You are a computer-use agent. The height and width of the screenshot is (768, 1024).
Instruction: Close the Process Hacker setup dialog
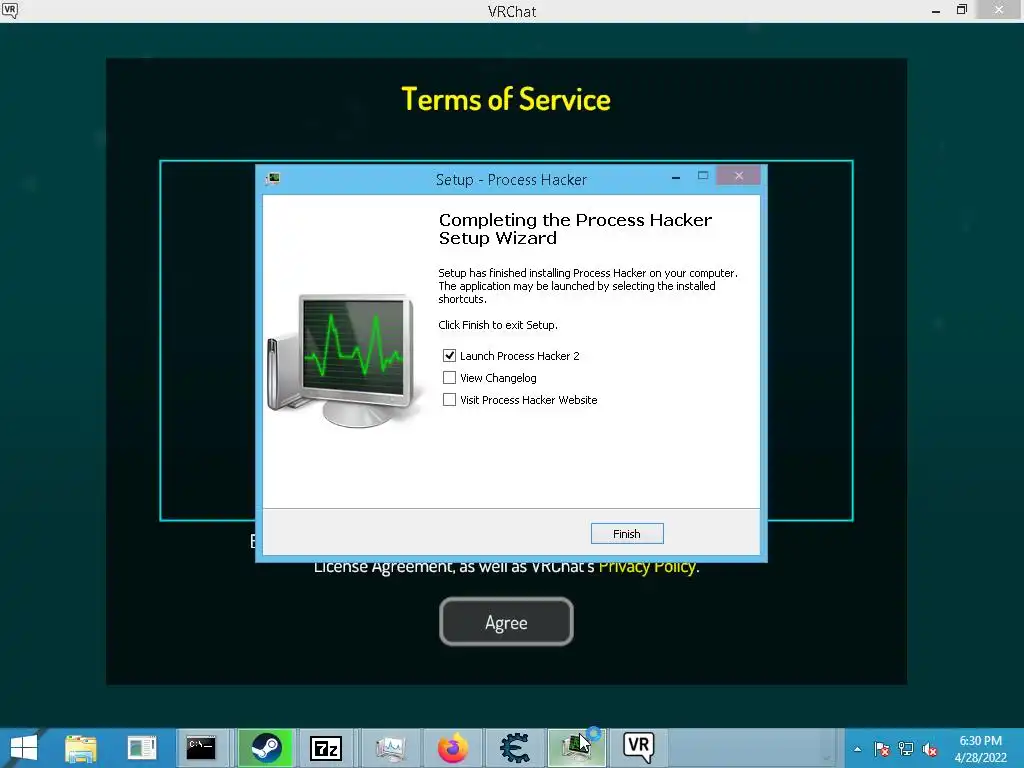pyautogui.click(x=739, y=176)
